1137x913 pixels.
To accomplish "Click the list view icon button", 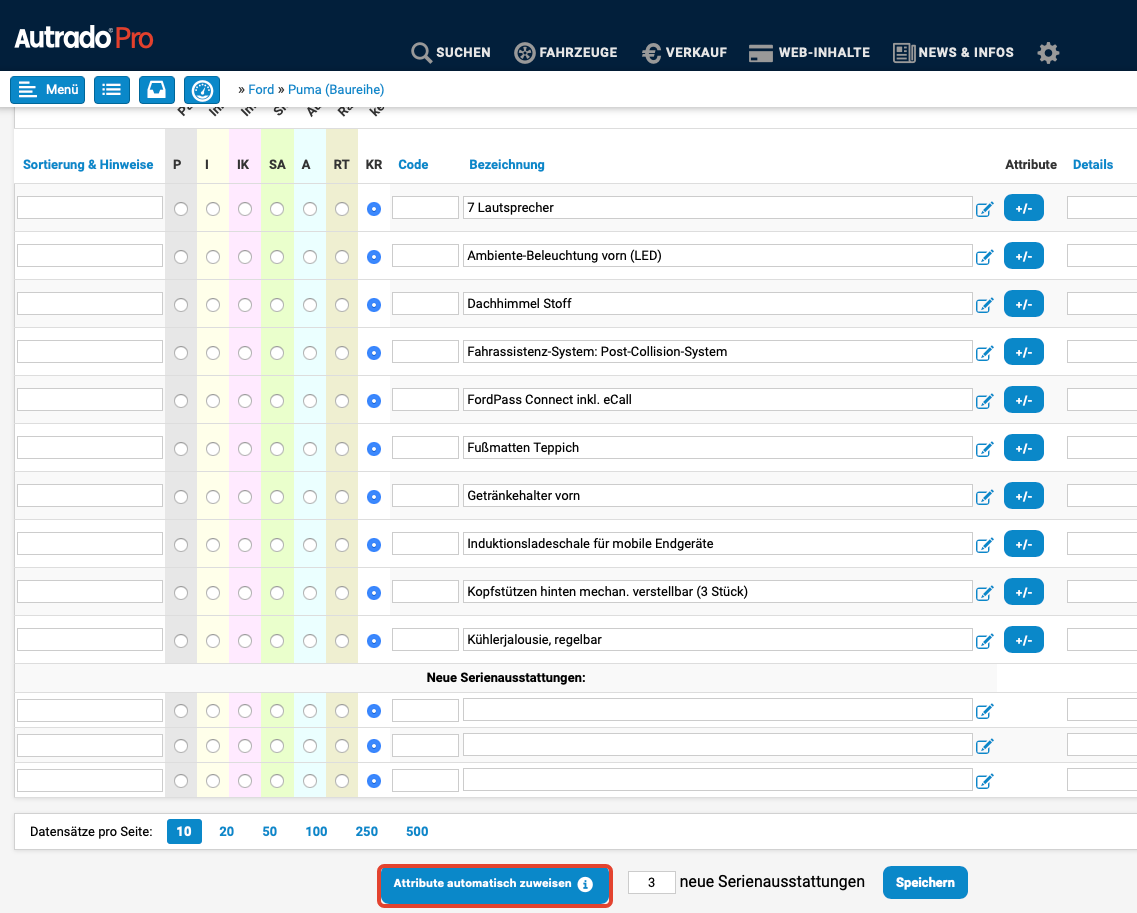I will click(112, 90).
